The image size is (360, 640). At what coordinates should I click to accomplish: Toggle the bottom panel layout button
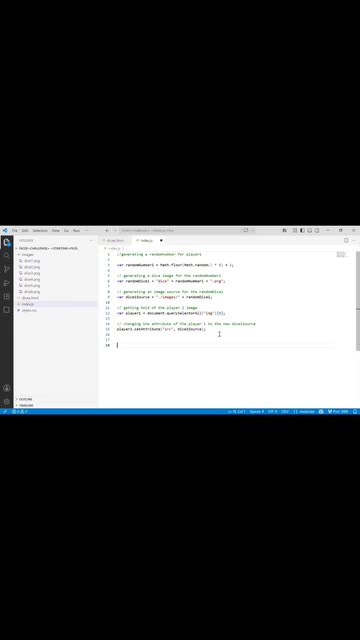coord(310,231)
